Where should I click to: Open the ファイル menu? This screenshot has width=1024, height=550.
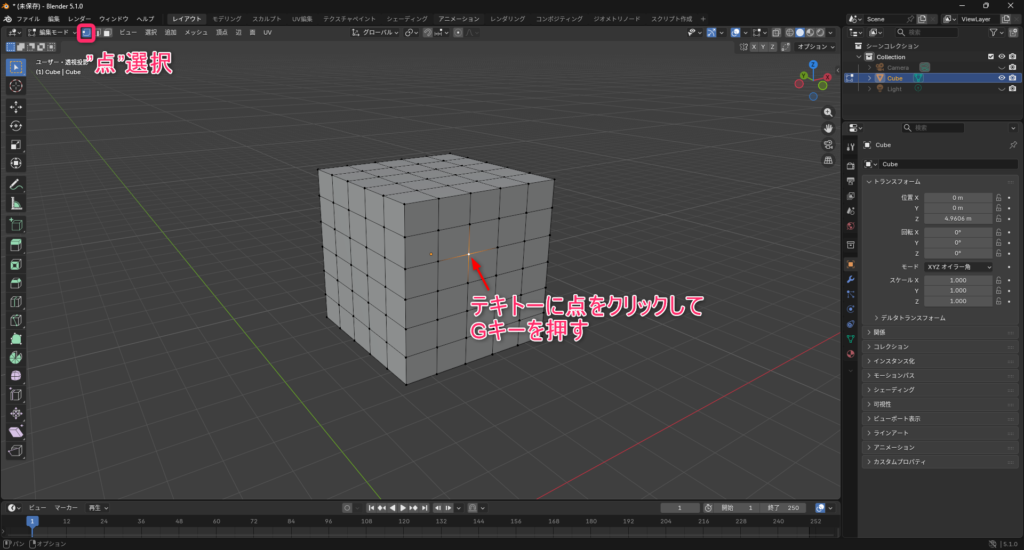28,19
